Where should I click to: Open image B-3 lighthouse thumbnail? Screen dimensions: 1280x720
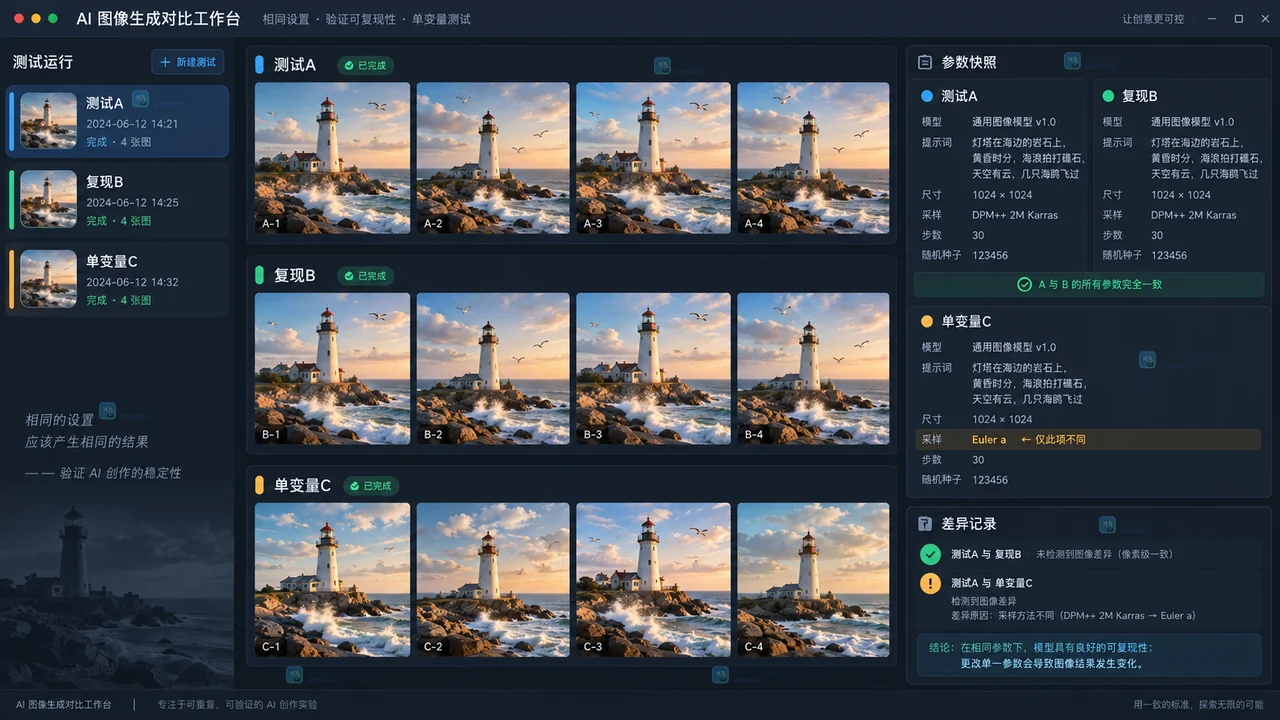coord(653,369)
